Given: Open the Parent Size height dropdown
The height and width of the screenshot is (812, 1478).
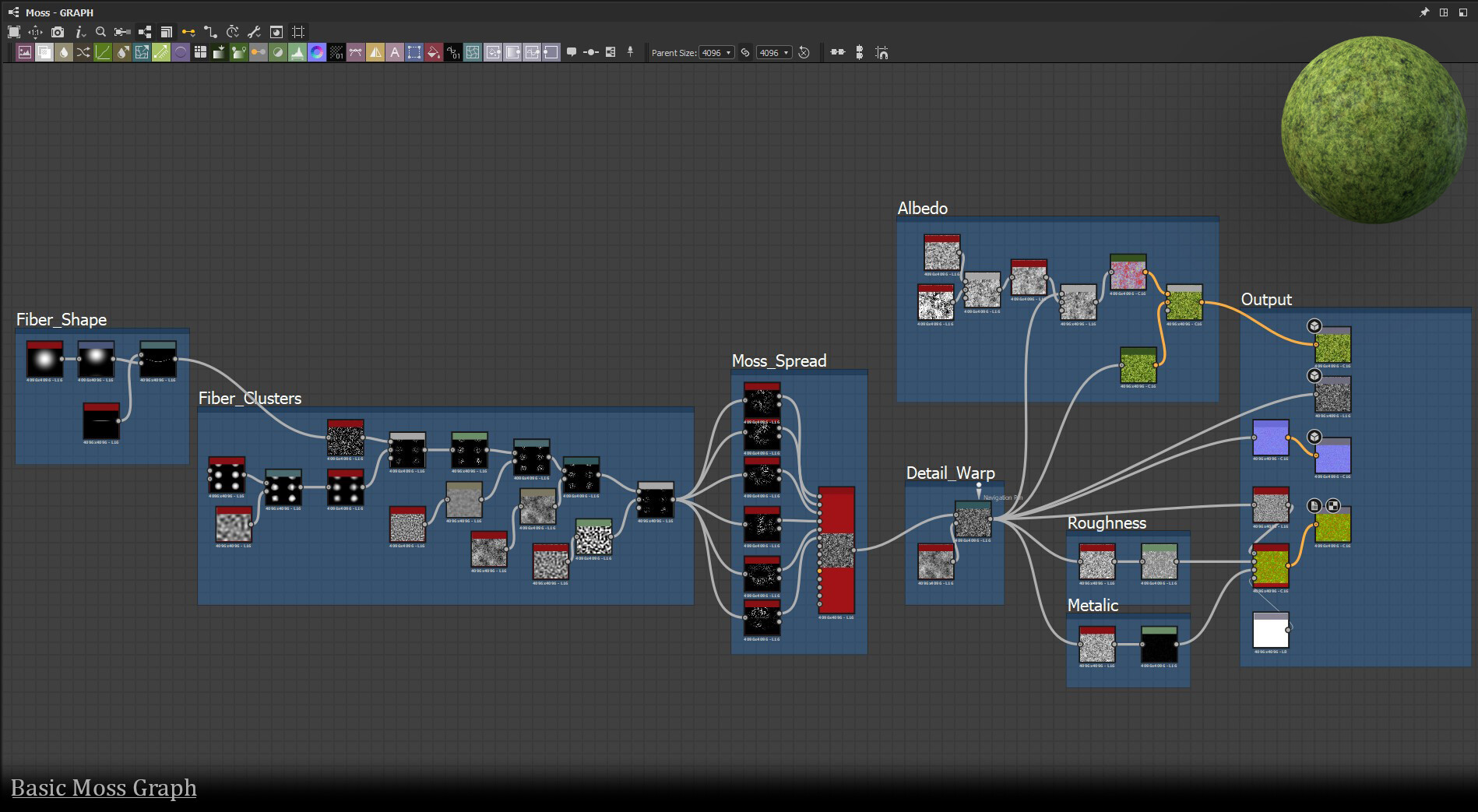Looking at the screenshot, I should (x=774, y=52).
